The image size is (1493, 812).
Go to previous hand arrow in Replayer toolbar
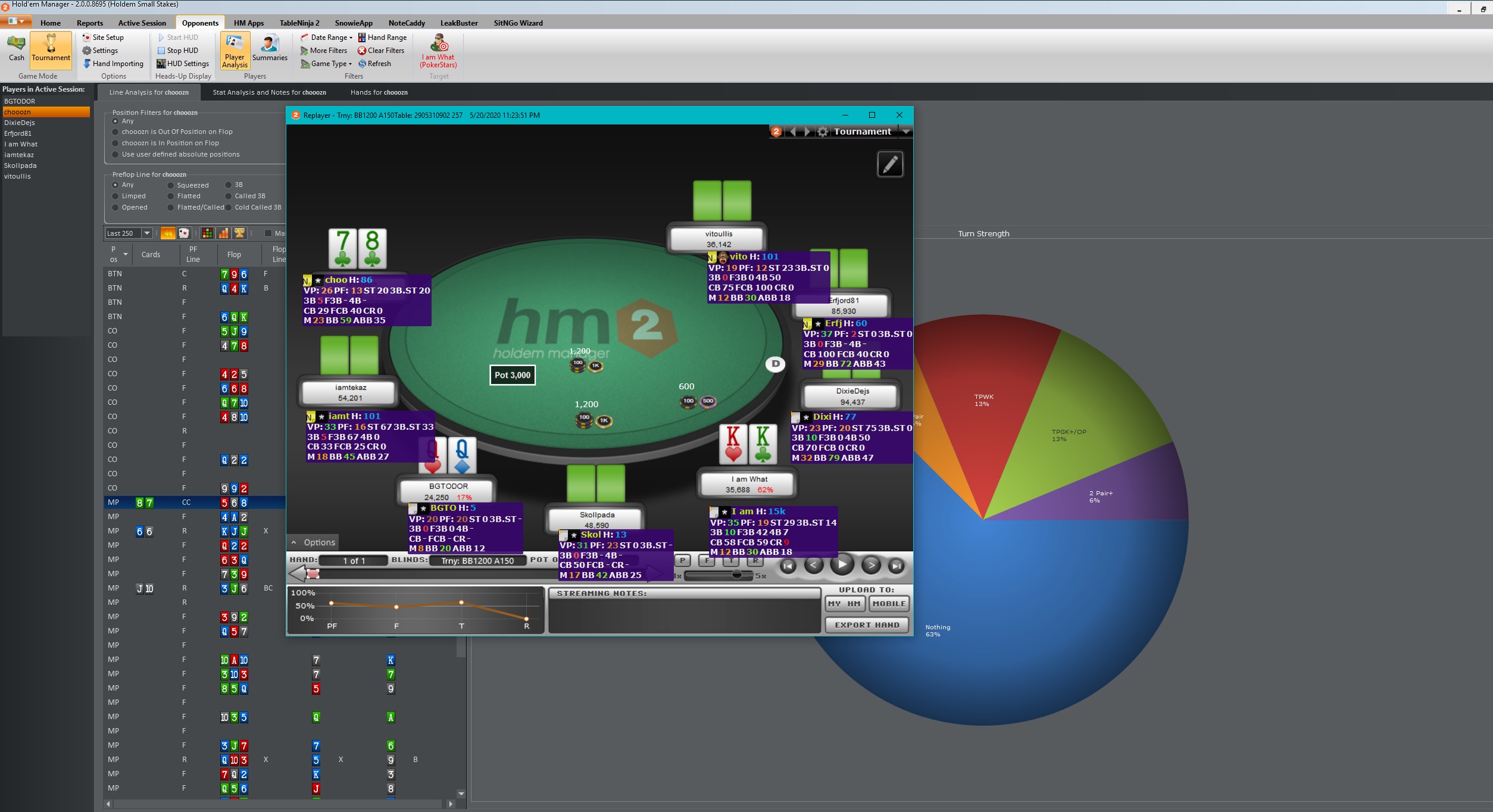(x=792, y=132)
